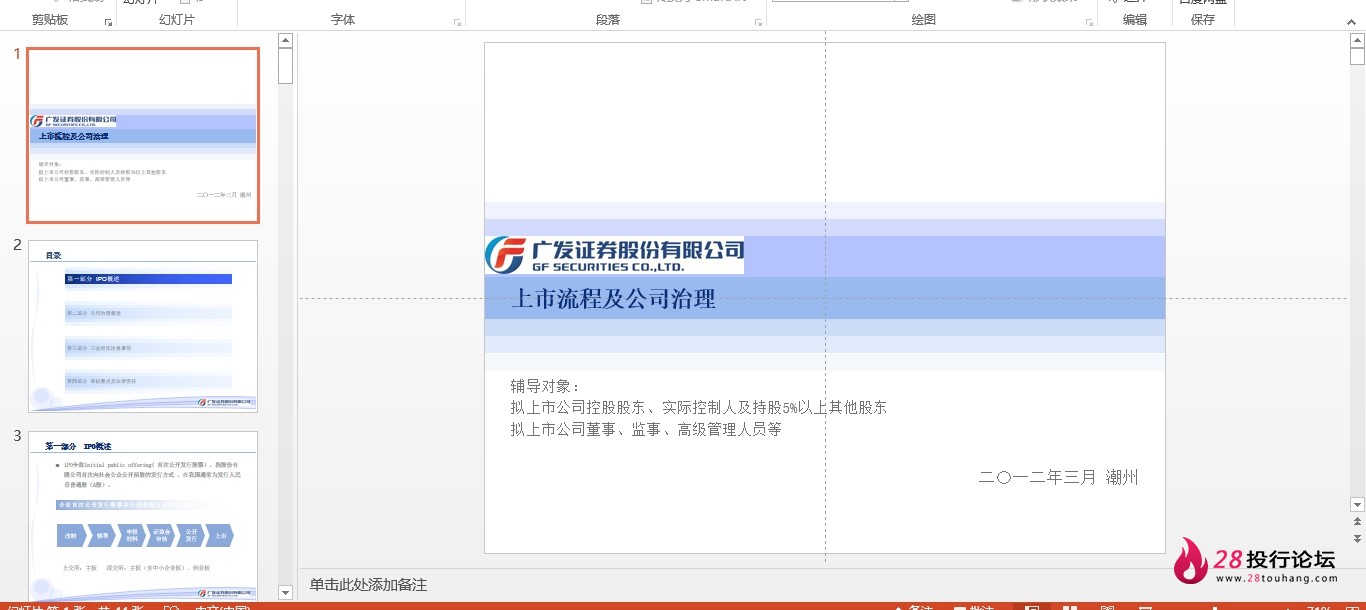Click the main editing area scrollbar thumb
The image size is (1366, 610).
(x=1357, y=56)
